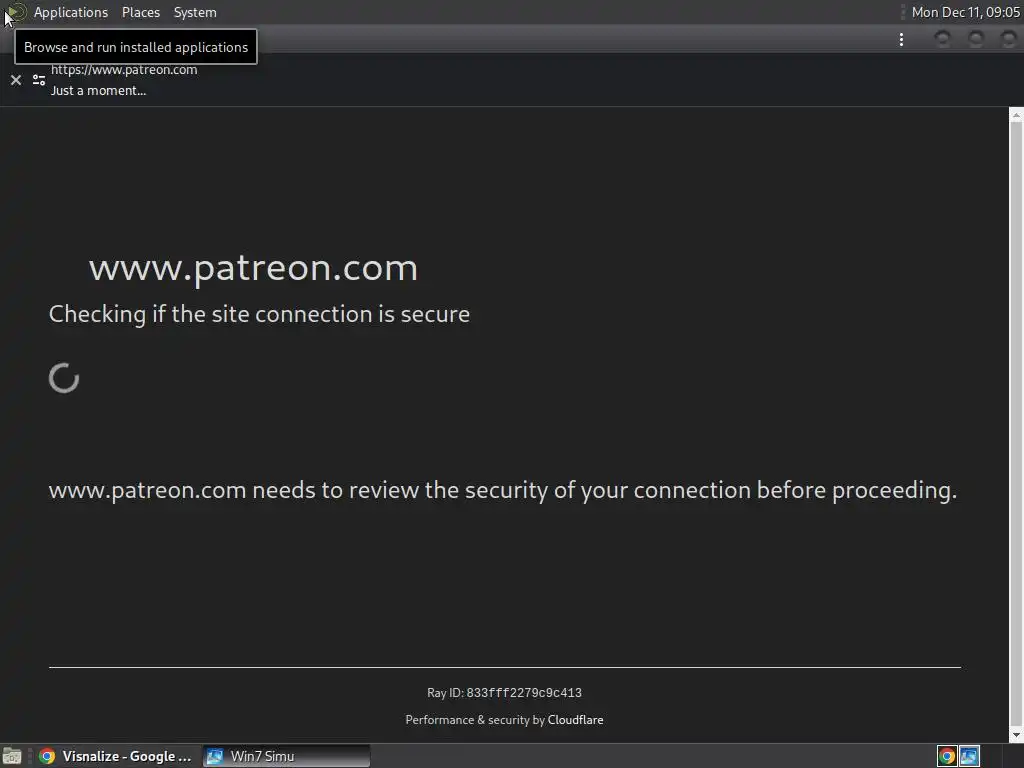Stop loading the page with the X icon
This screenshot has width=1024, height=768.
[x=16, y=80]
